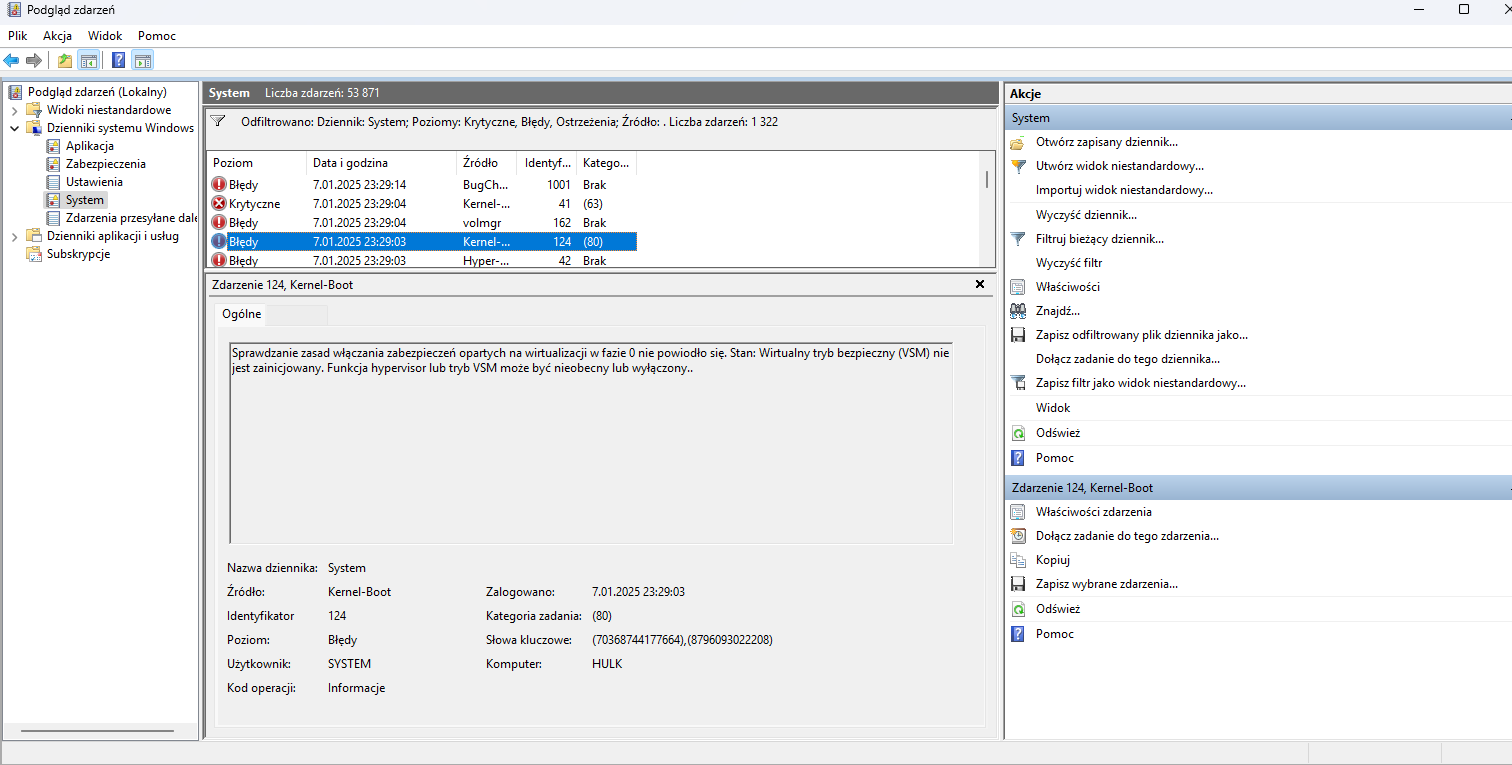Click the blue Back arrow in toolbar
Image resolution: width=1512 pixels, height=765 pixels.
pos(12,60)
